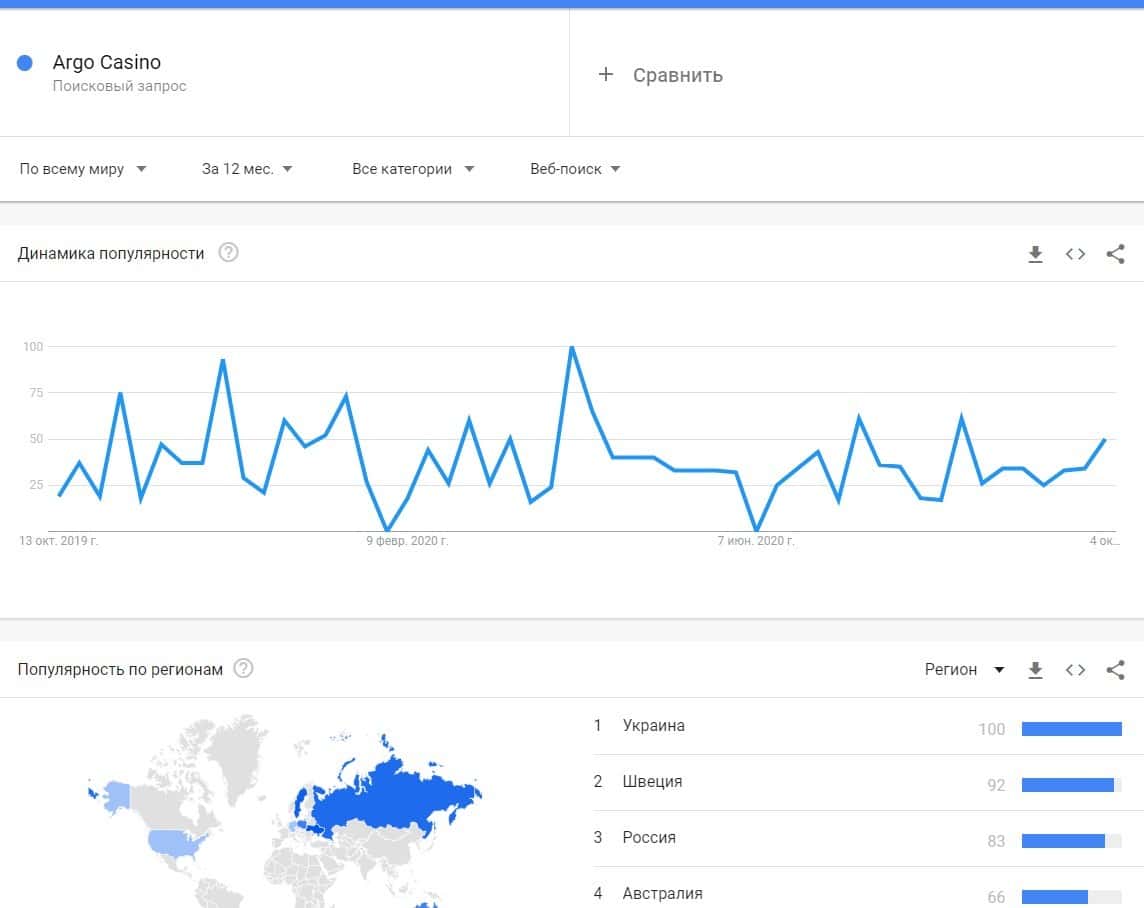Share the regional popularity section
The image size is (1144, 908).
coord(1116,670)
